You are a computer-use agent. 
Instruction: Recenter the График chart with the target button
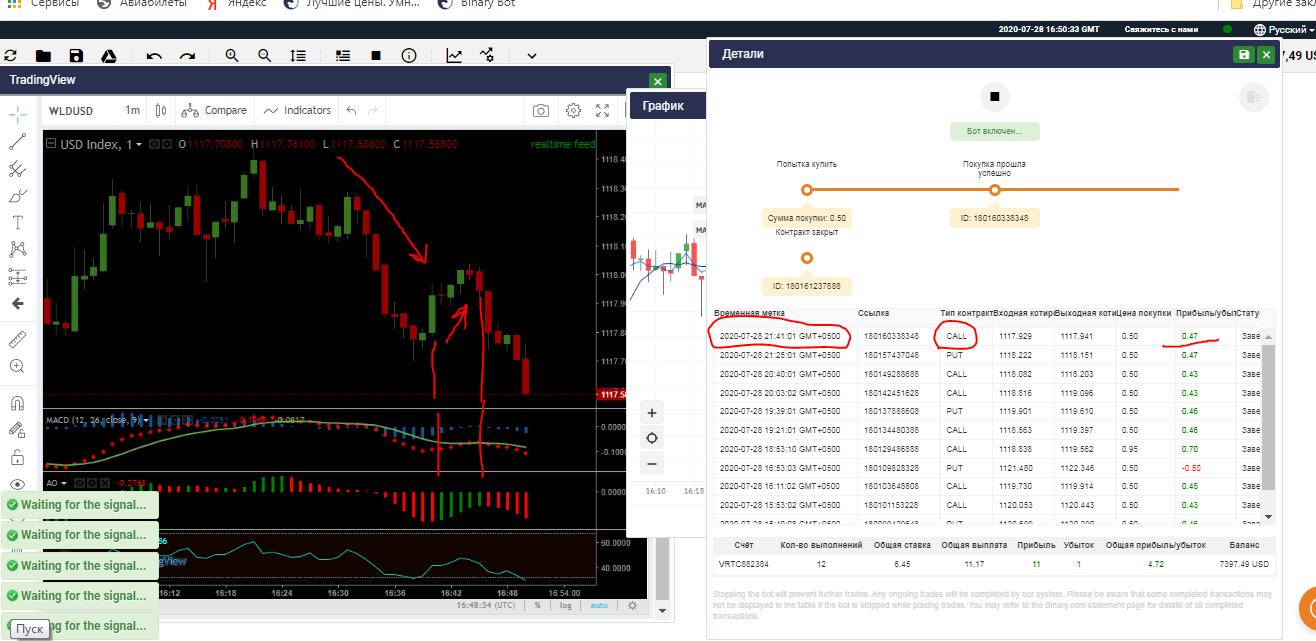pos(652,438)
